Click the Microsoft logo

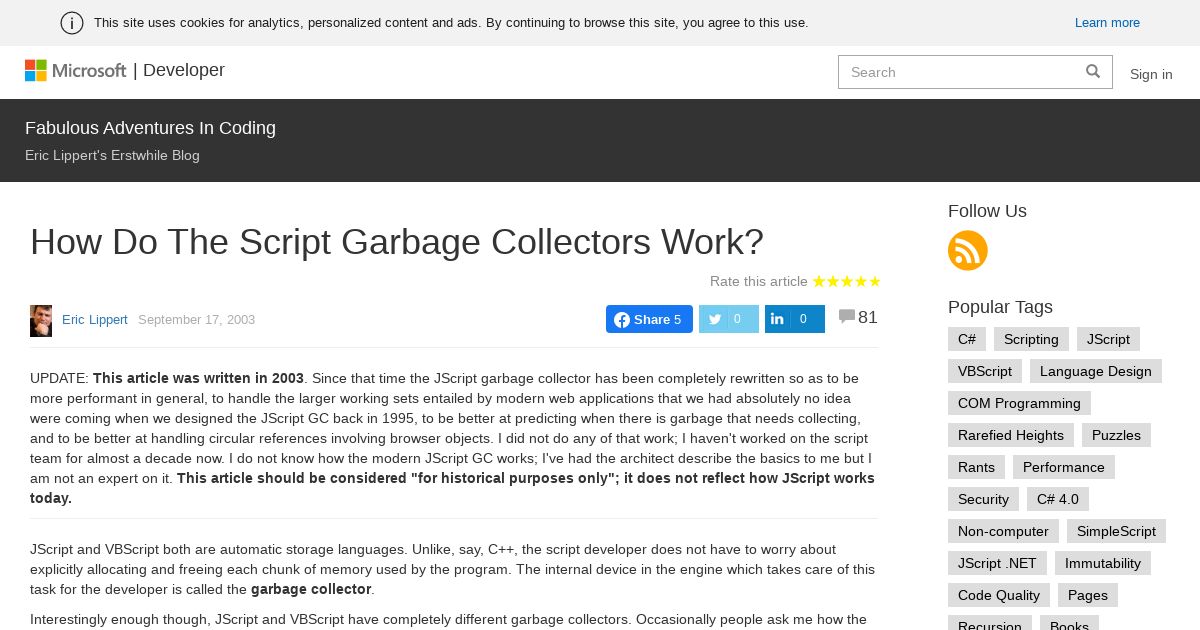75,70
